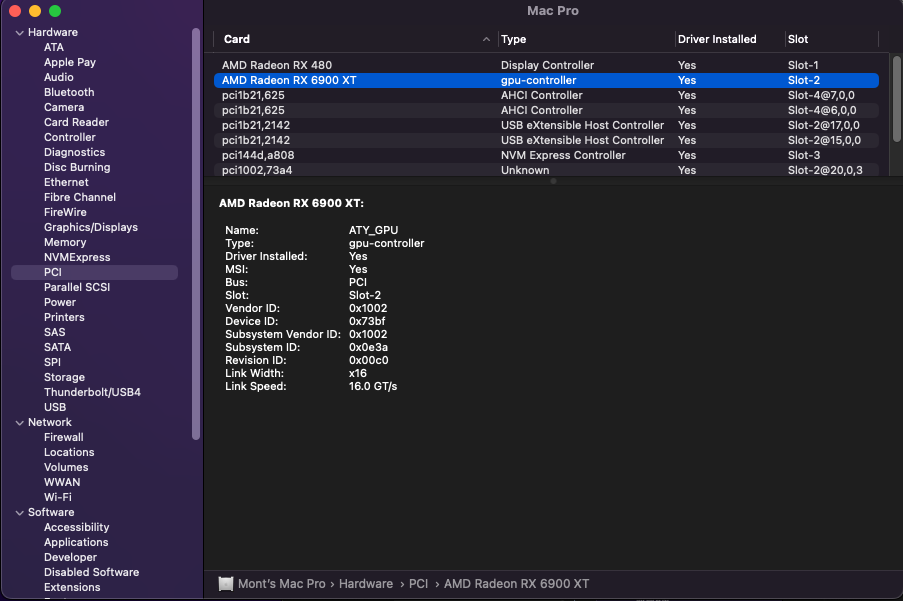
Task: Click the green zoom window button
Action: (55, 11)
